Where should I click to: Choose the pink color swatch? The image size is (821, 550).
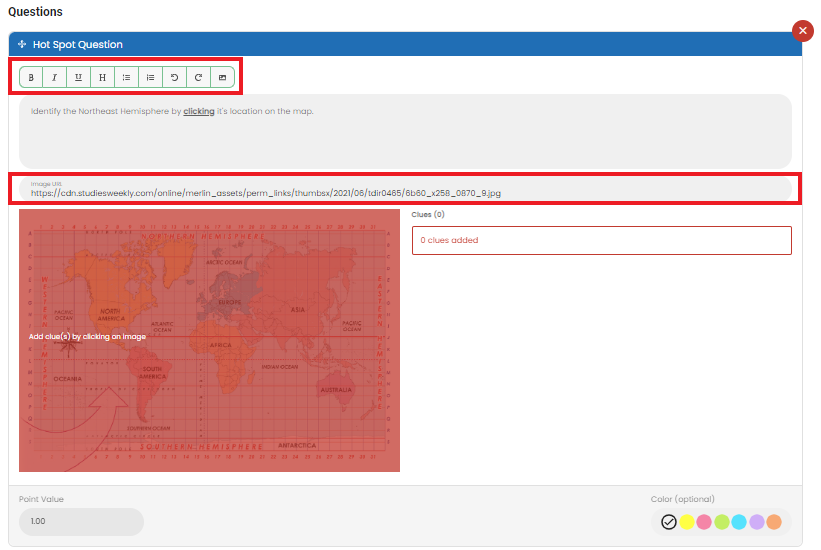pos(704,522)
